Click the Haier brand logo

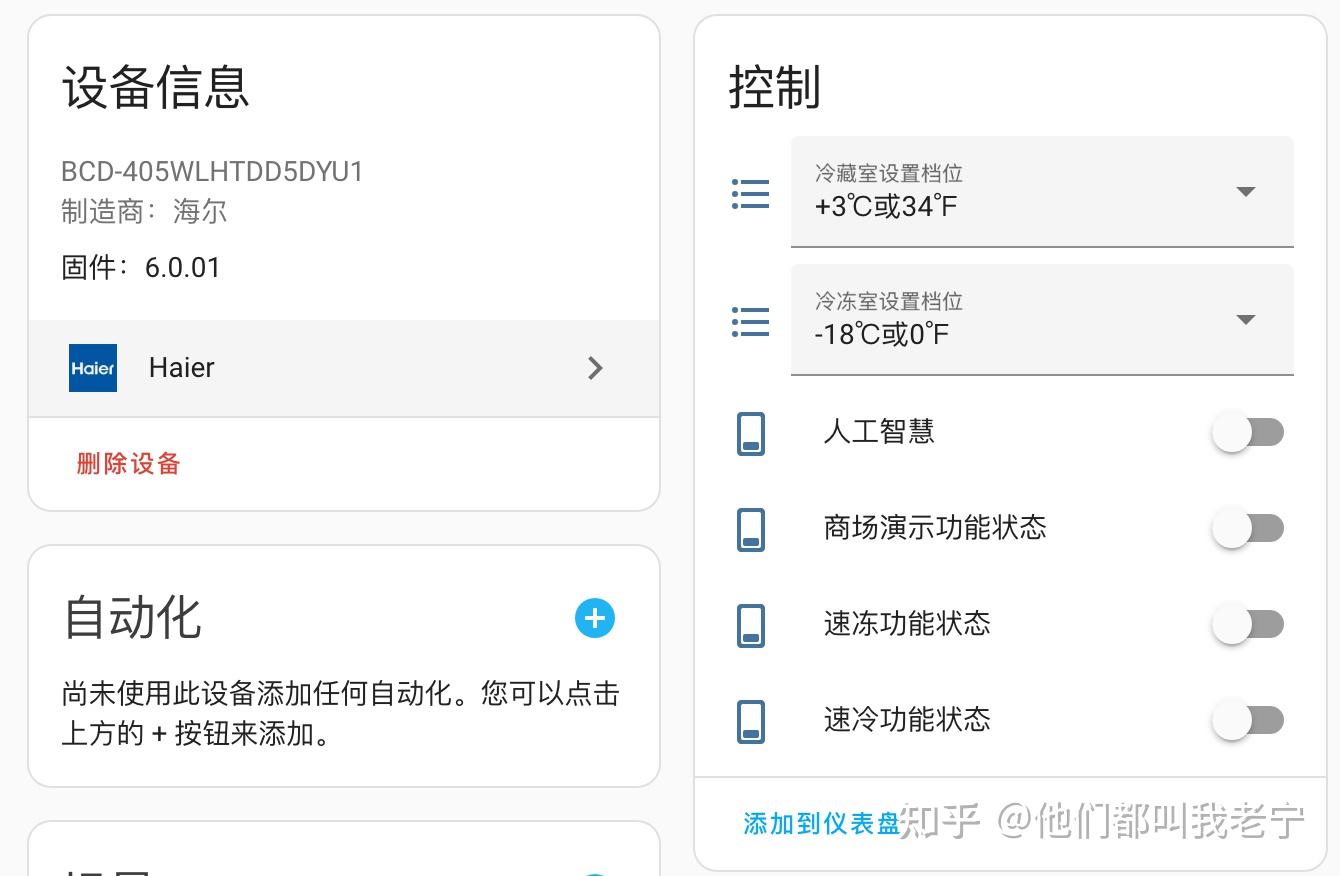click(91, 368)
